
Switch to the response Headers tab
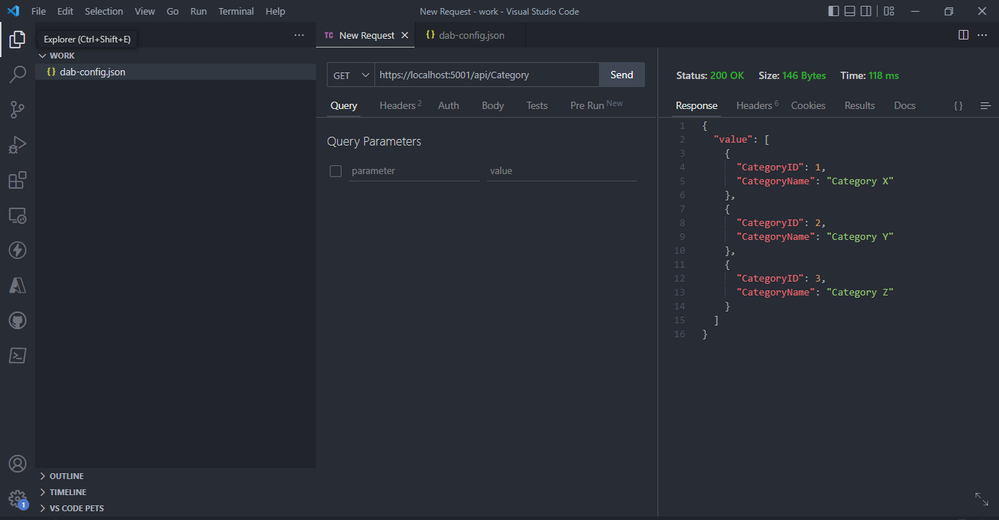757,106
